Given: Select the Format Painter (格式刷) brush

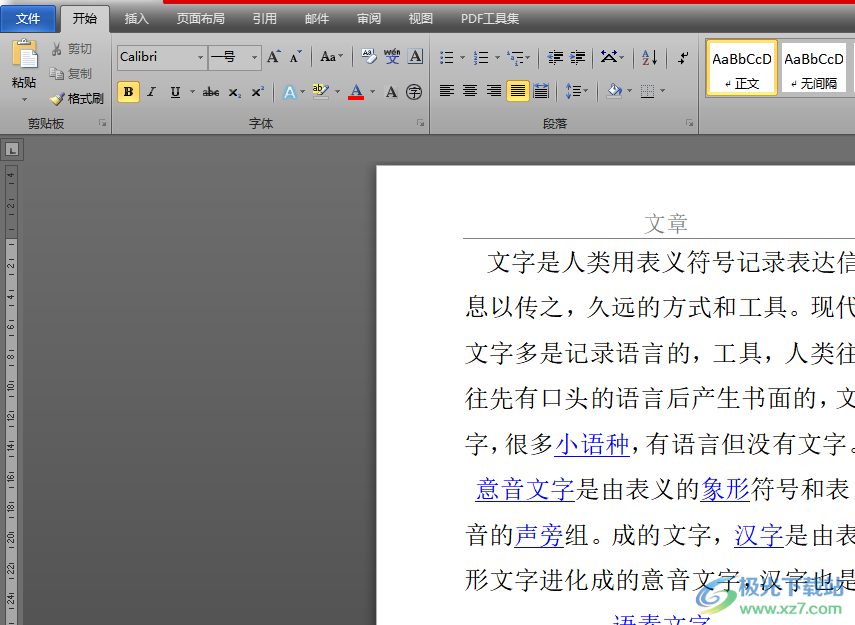Looking at the screenshot, I should click(x=76, y=99).
